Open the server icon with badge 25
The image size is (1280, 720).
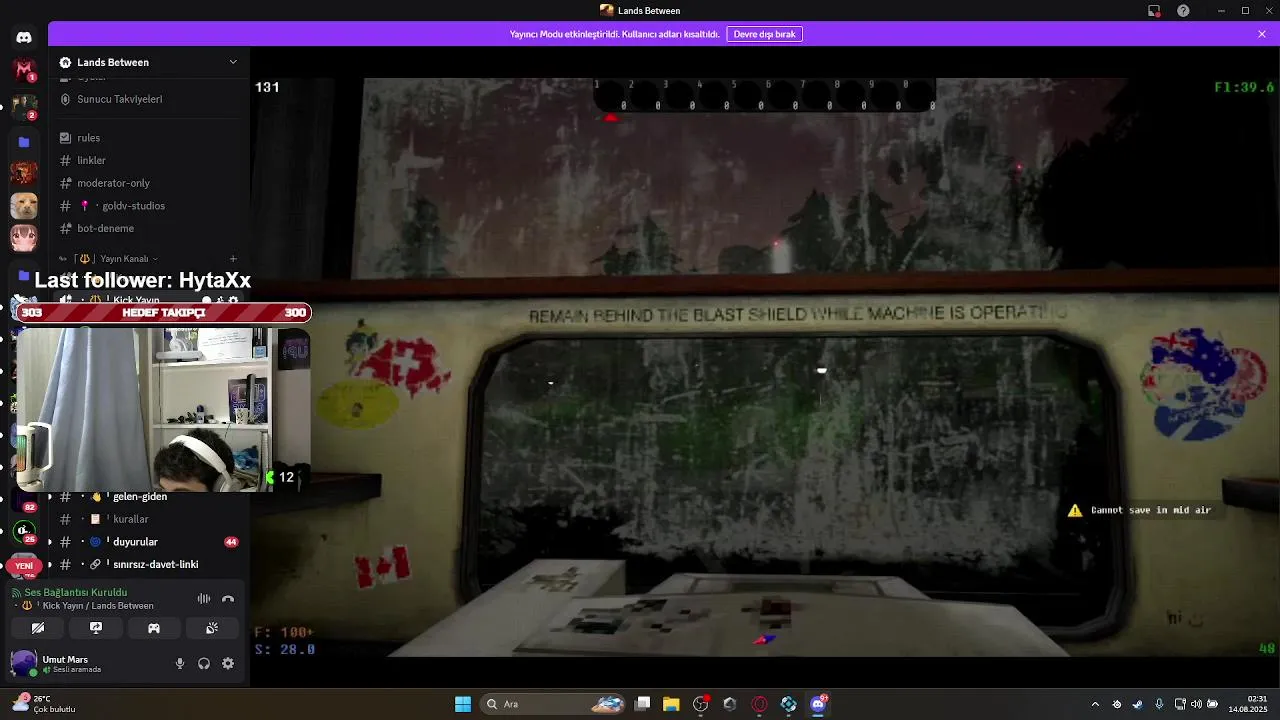coord(24,530)
